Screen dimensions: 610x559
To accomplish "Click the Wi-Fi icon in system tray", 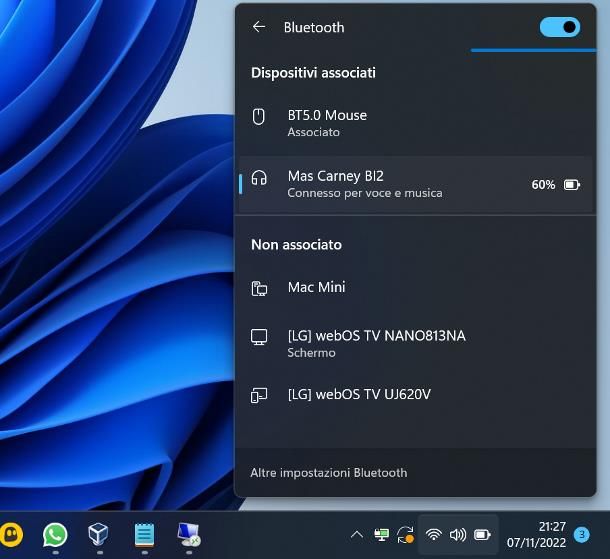I will tap(433, 535).
